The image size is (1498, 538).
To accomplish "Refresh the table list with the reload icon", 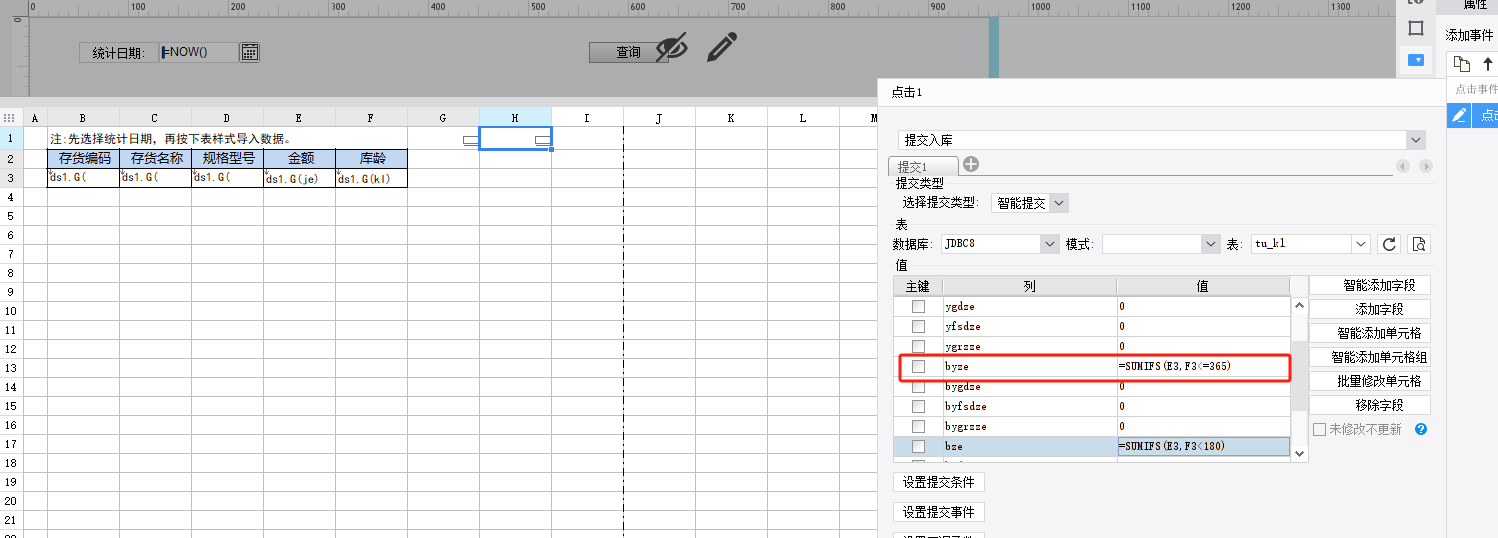I will point(1388,244).
